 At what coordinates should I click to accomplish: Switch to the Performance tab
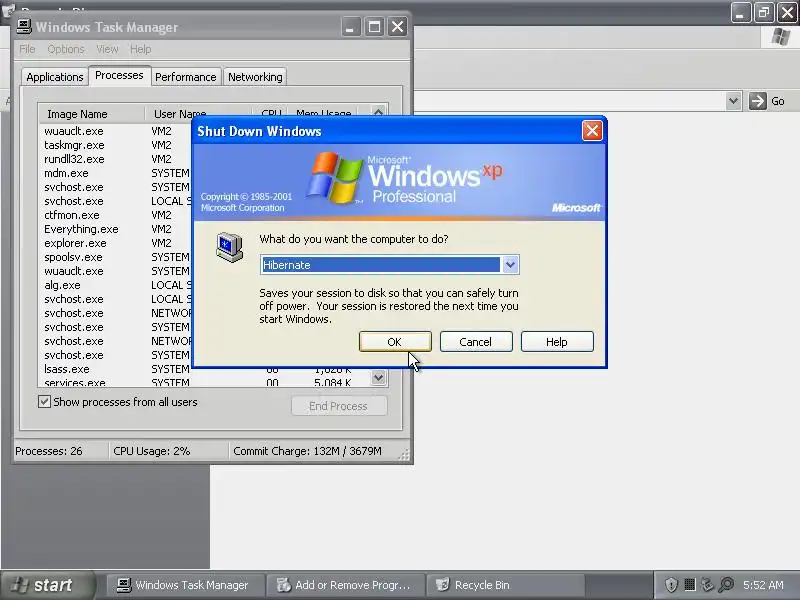tap(186, 77)
